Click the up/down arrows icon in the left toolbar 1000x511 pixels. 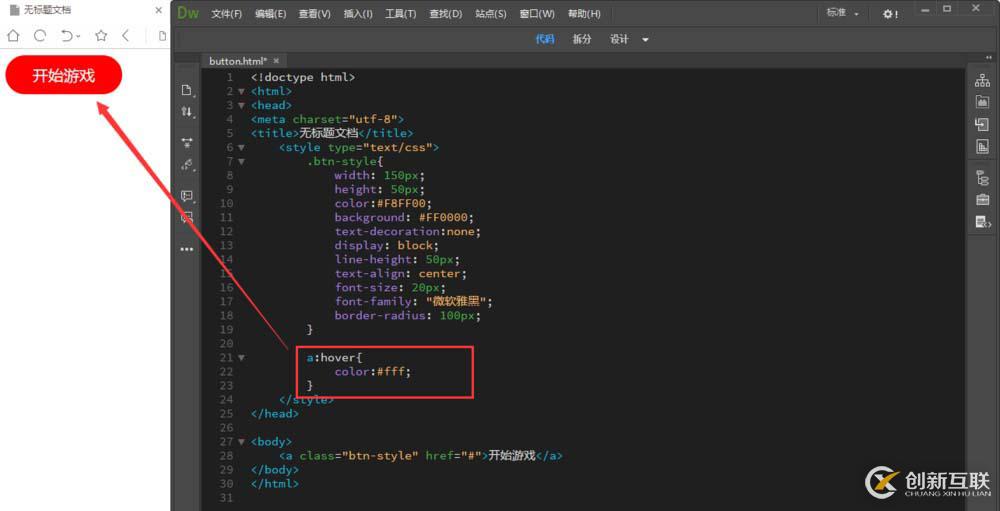pyautogui.click(x=186, y=112)
